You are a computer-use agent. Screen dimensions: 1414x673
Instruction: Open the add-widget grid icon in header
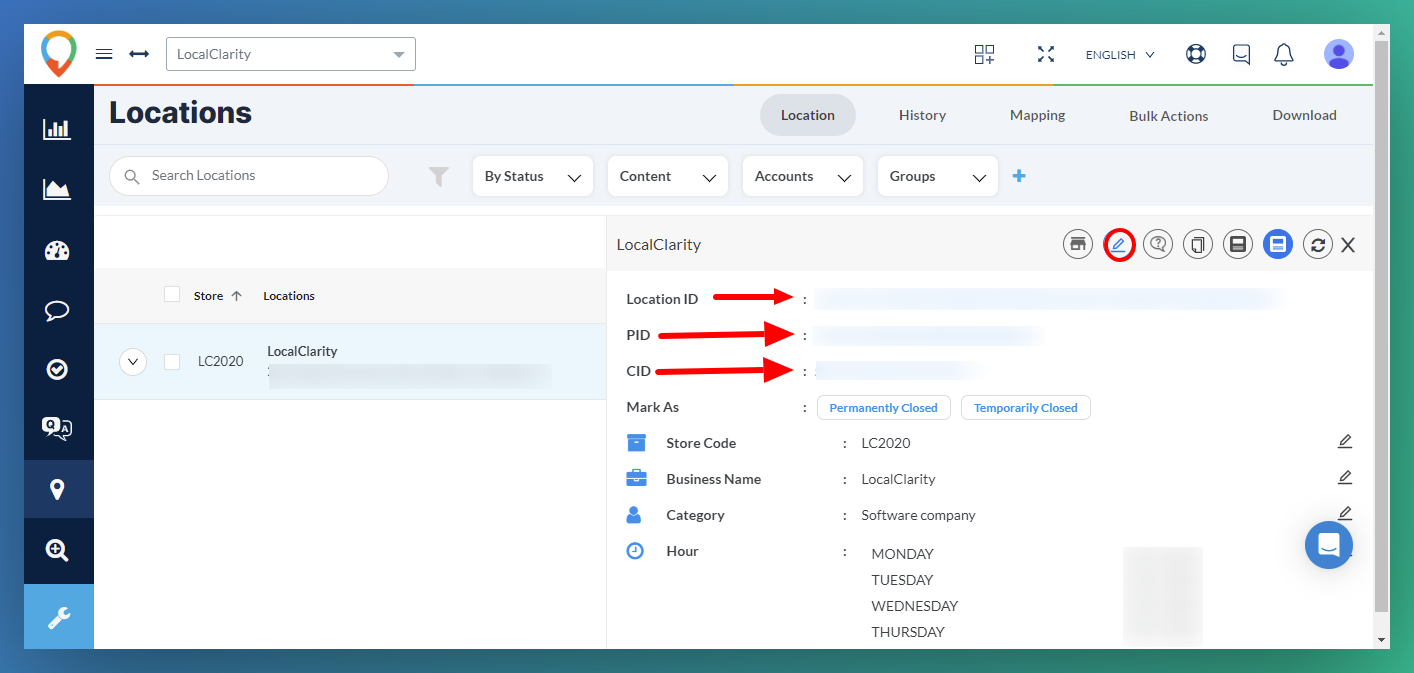pos(984,54)
